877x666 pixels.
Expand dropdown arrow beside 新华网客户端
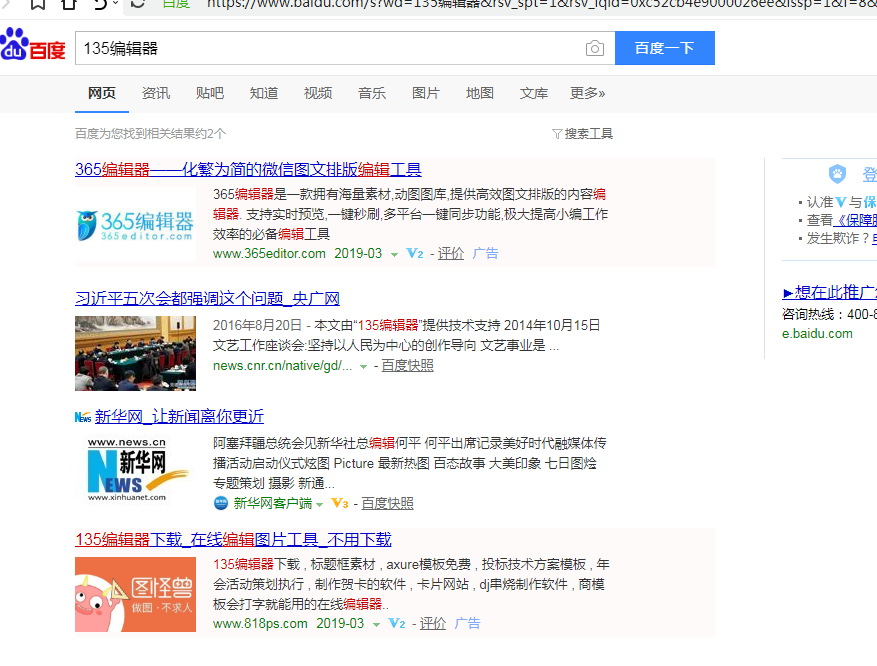[319, 504]
